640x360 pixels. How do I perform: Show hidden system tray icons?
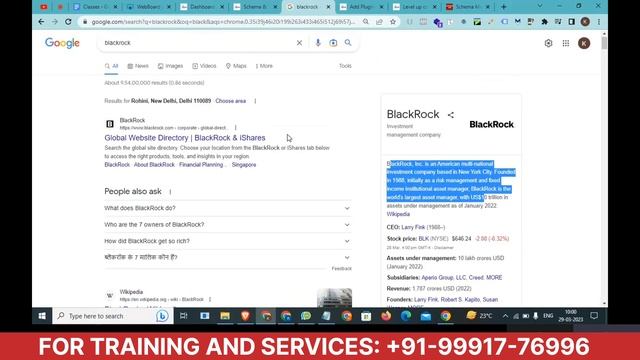point(505,316)
